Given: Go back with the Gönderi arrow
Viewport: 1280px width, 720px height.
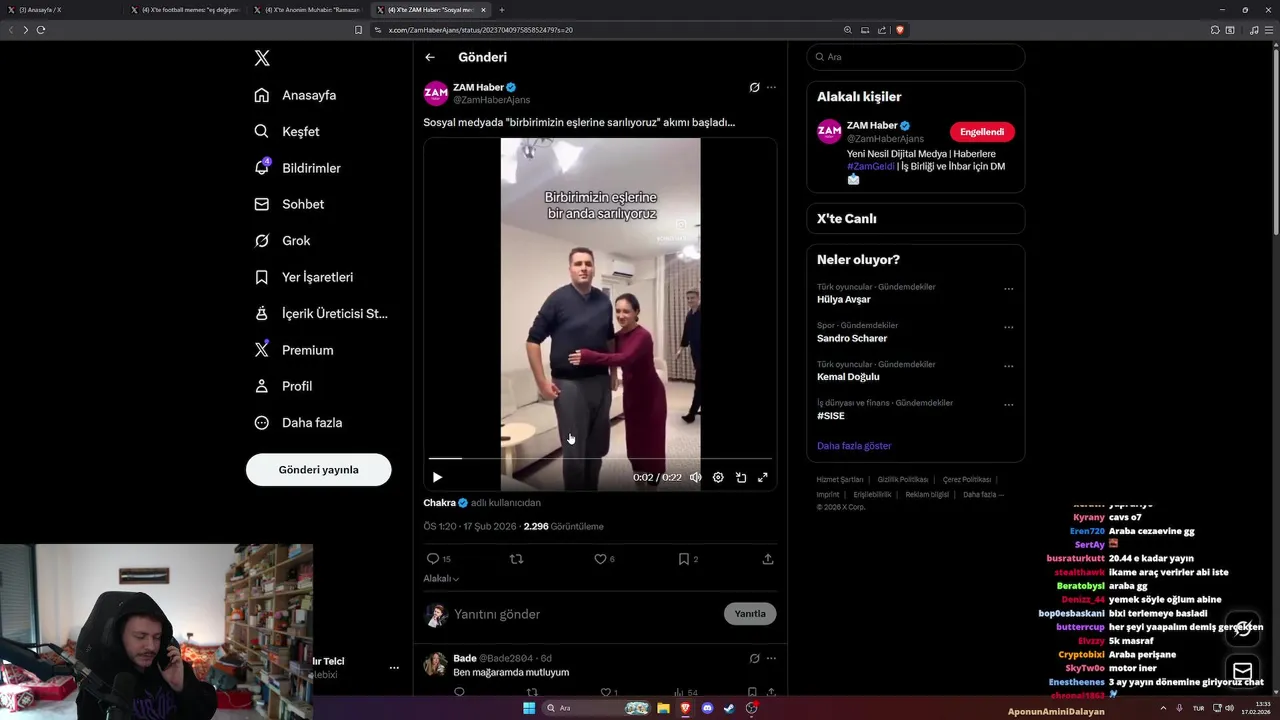Looking at the screenshot, I should click(430, 57).
